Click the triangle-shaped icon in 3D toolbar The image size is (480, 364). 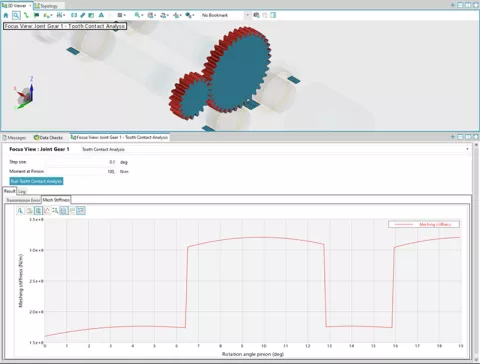[x=101, y=15]
